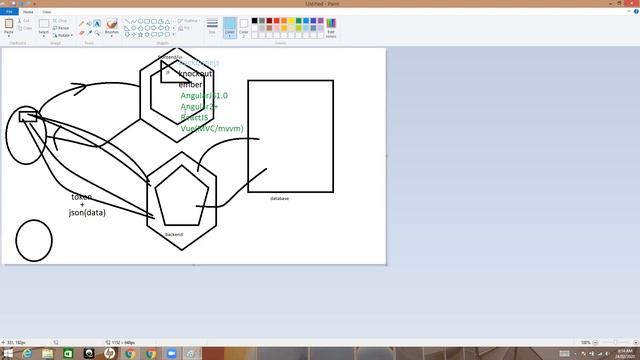Screen dimensions: 640x360
Task: Show hidden icons in system tray
Action: [575, 353]
